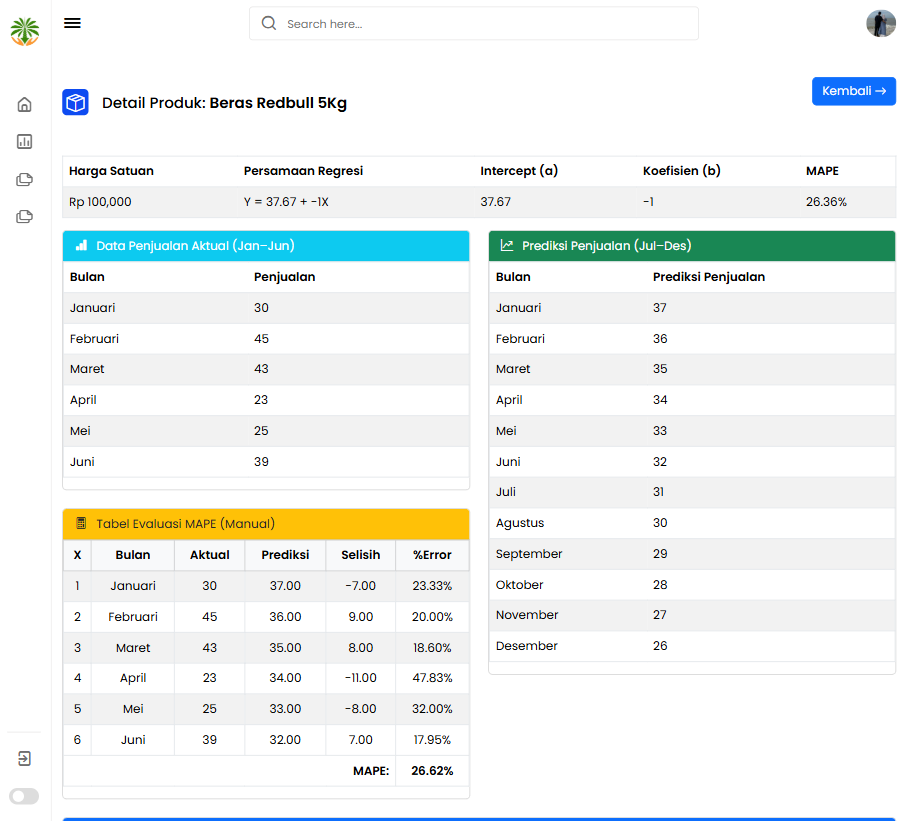Focus the 'Search here...' input field
Image resolution: width=906 pixels, height=821 pixels.
click(x=474, y=24)
